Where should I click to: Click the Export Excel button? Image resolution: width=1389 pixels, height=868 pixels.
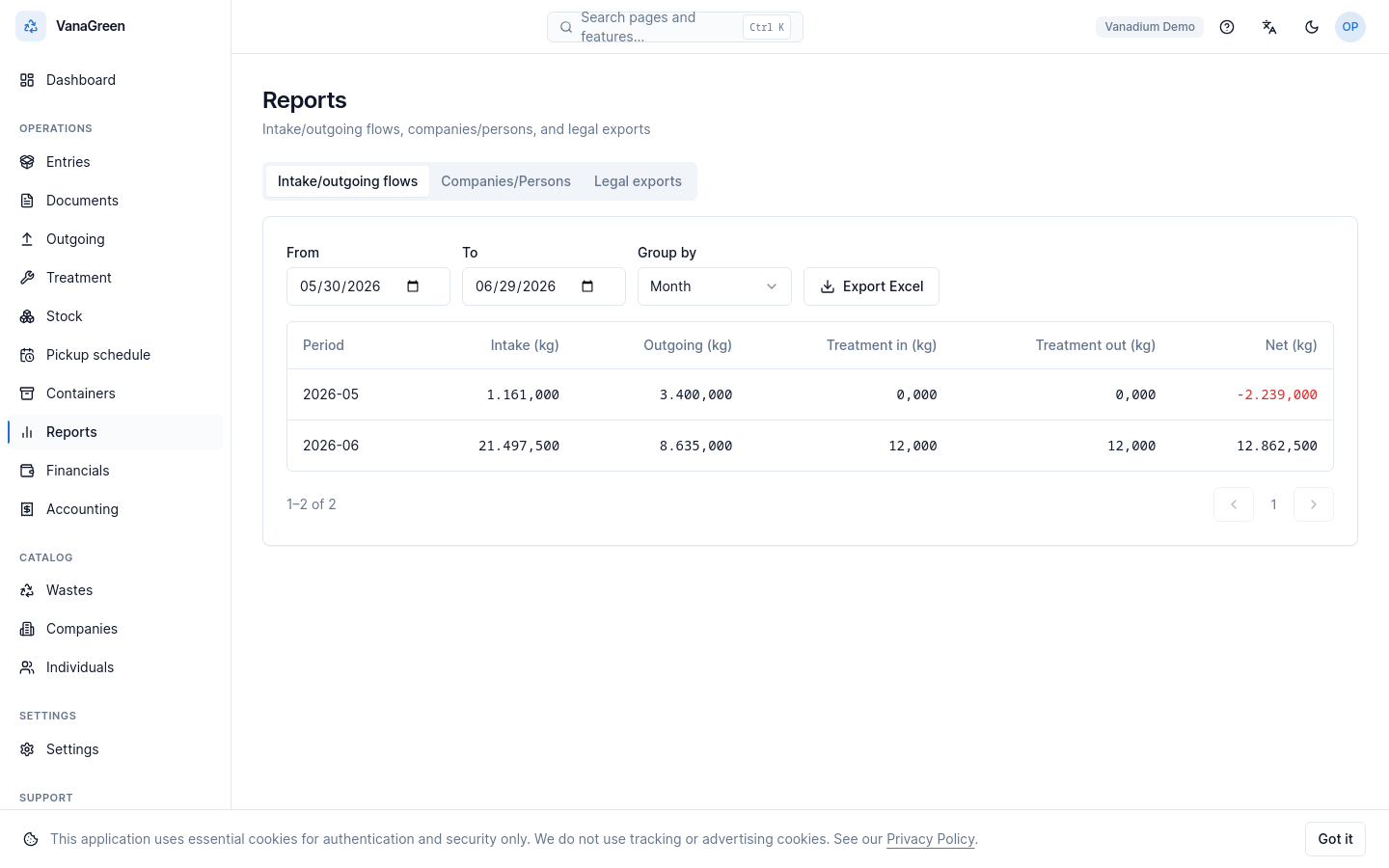pos(871,286)
